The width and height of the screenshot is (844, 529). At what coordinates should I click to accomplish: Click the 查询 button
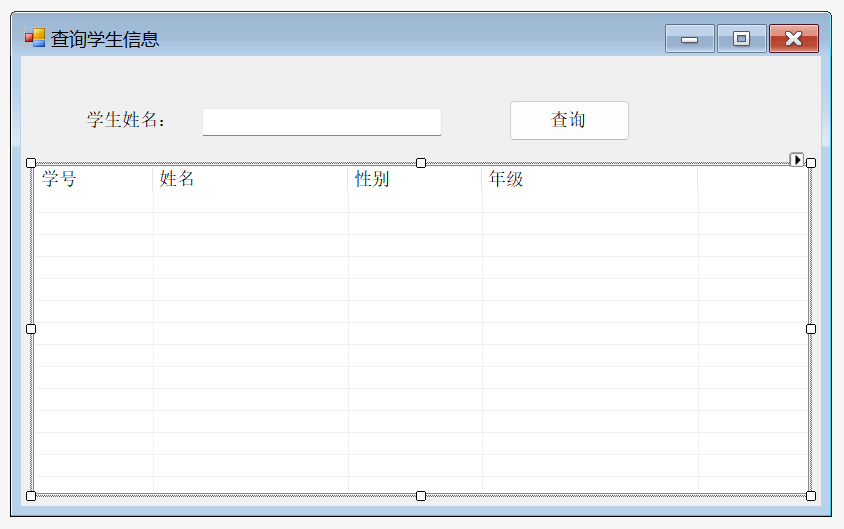569,120
